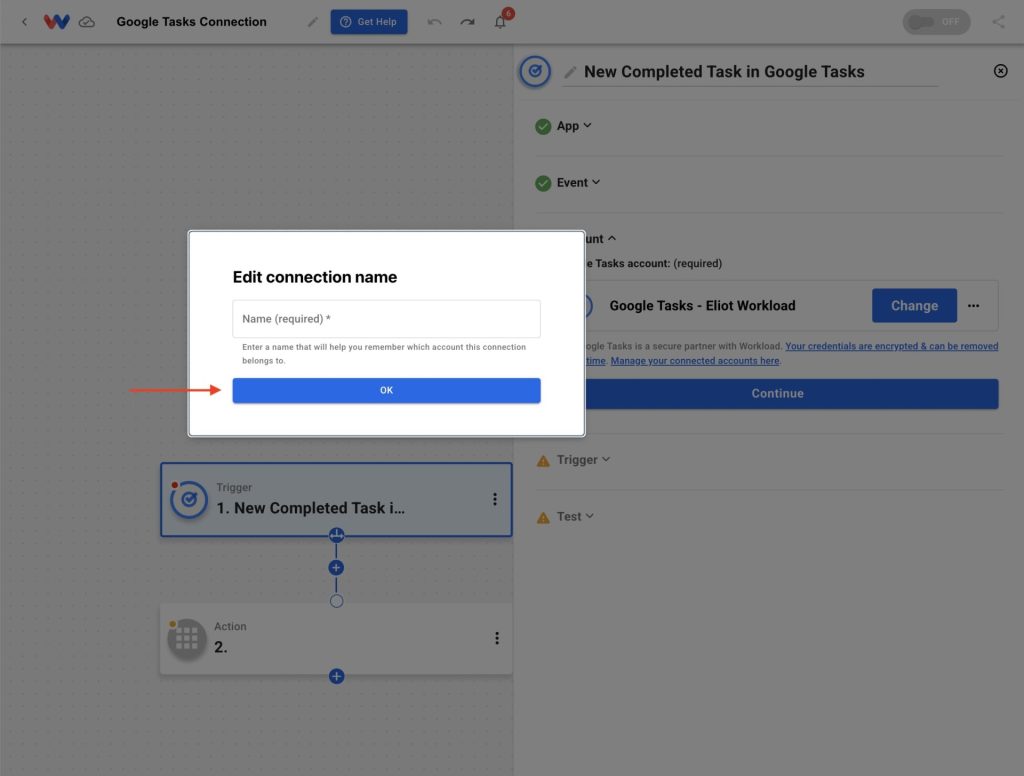Click the Google Tasks Connection title
1024x776 pixels.
pos(191,22)
